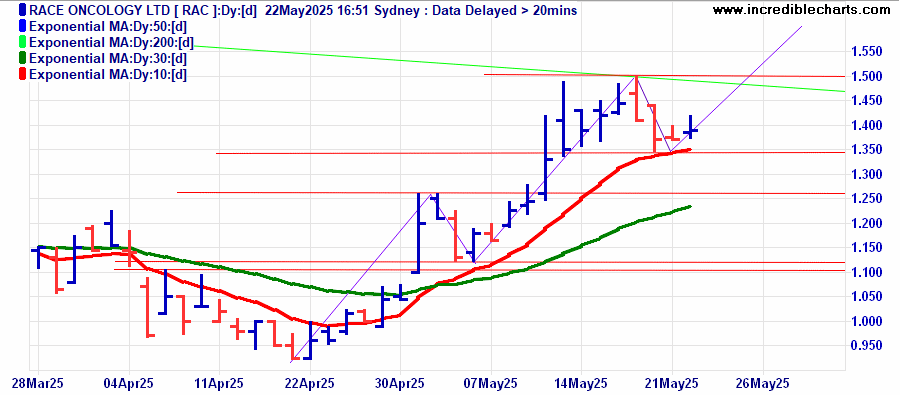Click the 1.200 price axis label
This screenshot has height=395, width=900.
click(866, 223)
